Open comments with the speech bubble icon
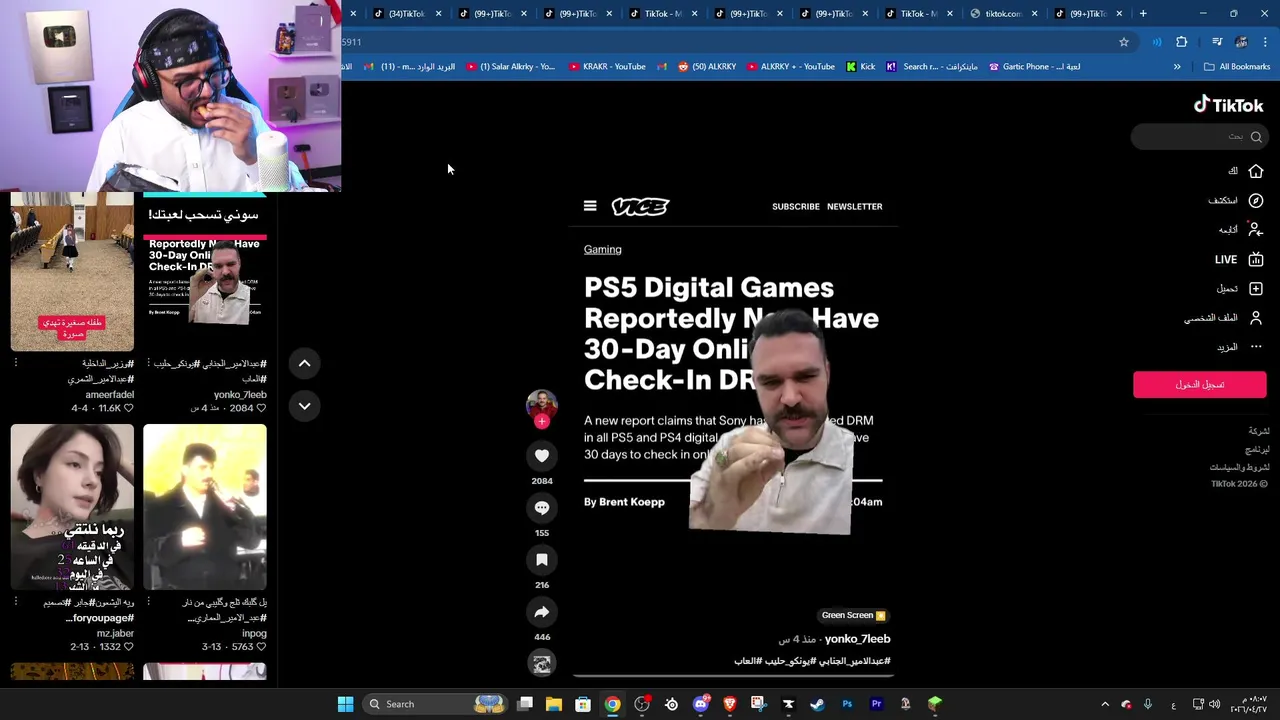Image resolution: width=1280 pixels, height=720 pixels. click(542, 508)
